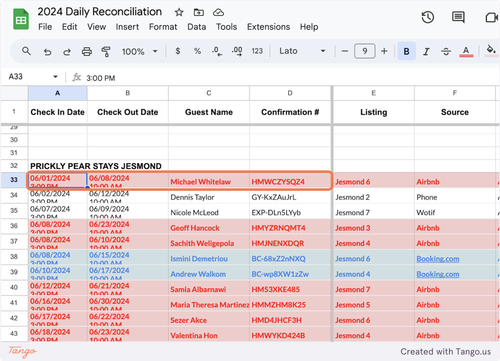Select the Dennis Taylor cell
The width and height of the screenshot is (500, 361).
pyautogui.click(x=209, y=197)
